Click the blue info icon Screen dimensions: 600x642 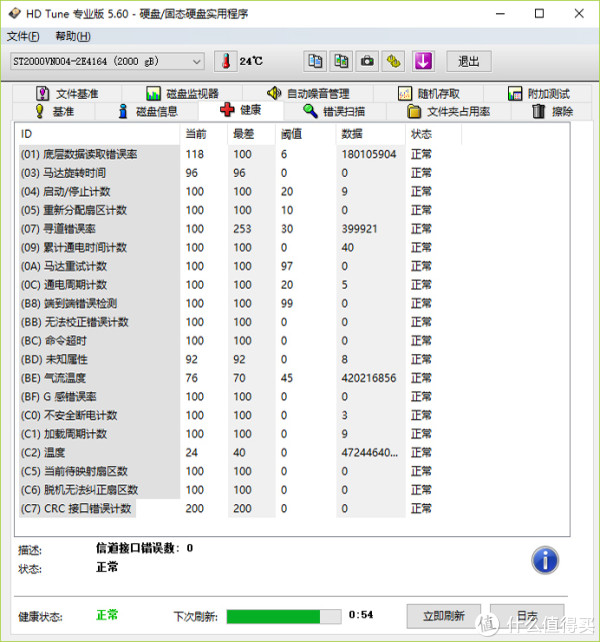545,559
